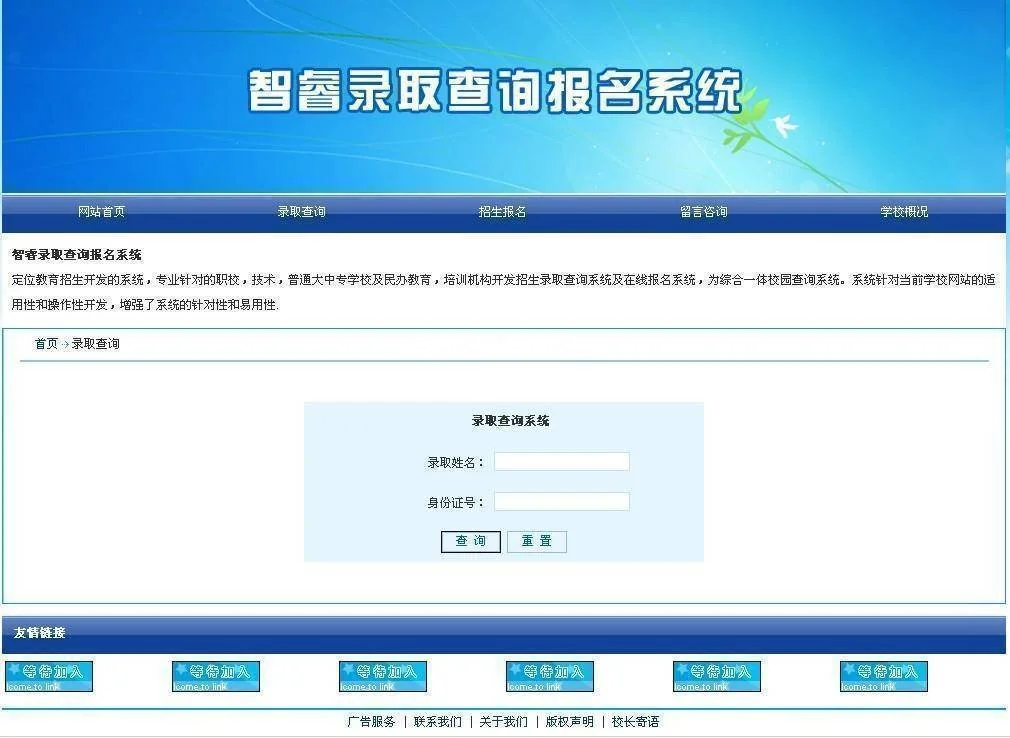The image size is (1010, 738).
Task: Focus the 身份证号 input field
Action: [561, 502]
